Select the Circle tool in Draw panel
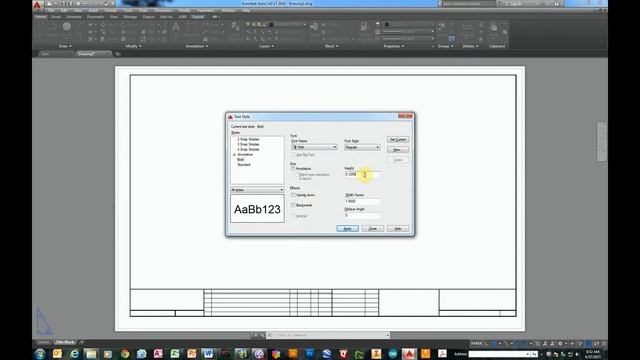640x360 pixels. (67, 27)
